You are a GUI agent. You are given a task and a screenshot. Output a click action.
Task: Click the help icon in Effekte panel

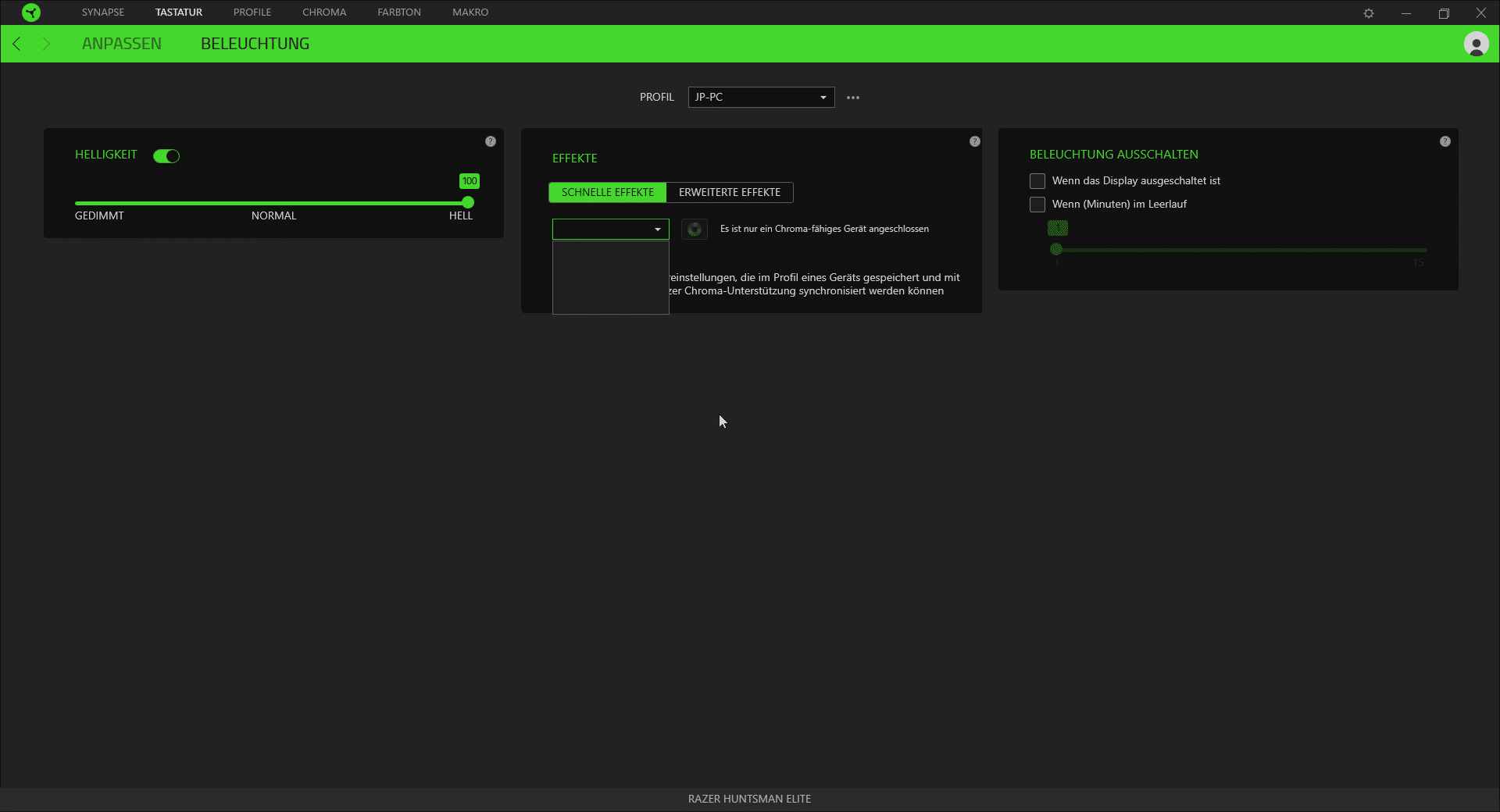point(975,141)
